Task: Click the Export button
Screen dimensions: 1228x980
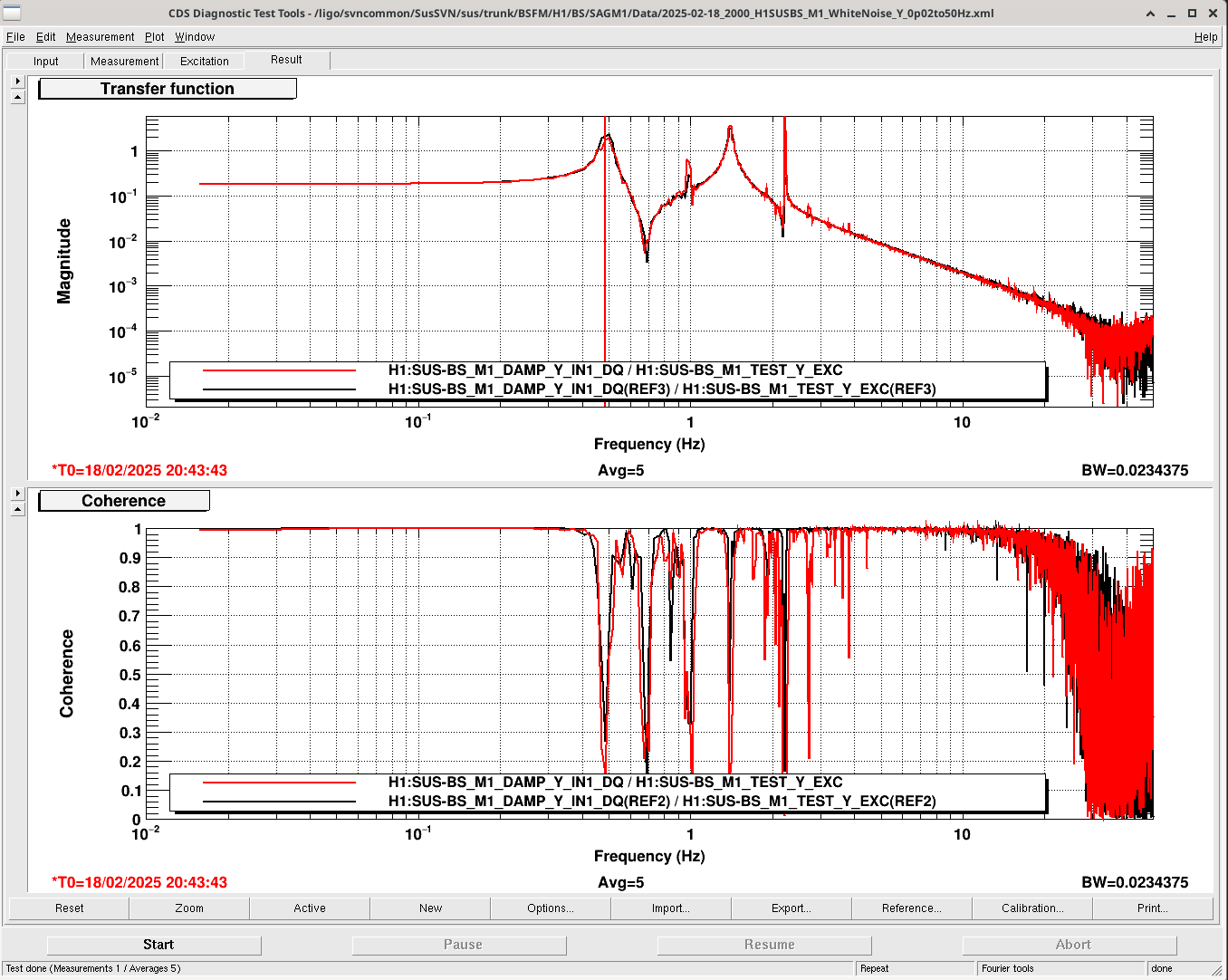Action: point(791,908)
